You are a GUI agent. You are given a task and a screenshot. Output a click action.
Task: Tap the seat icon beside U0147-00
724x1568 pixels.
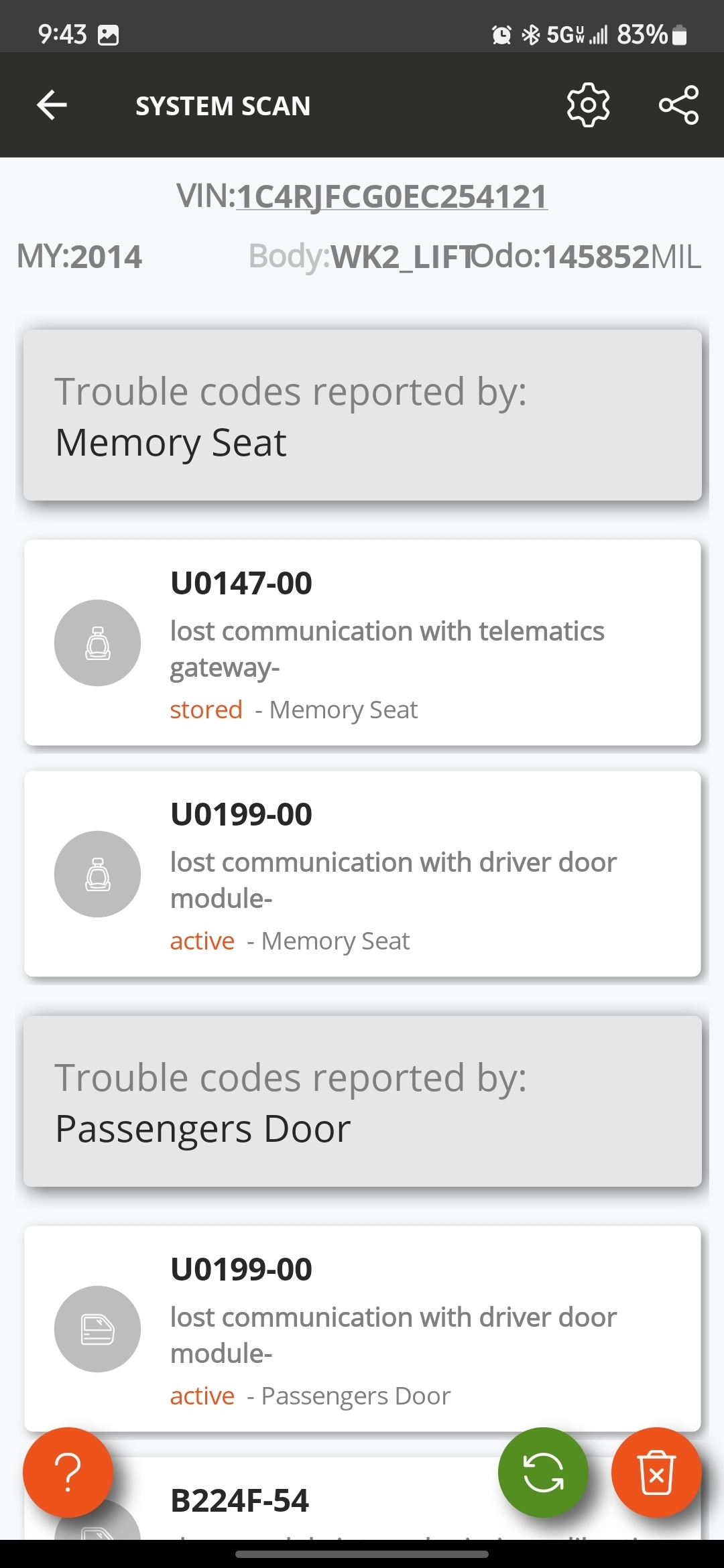tap(98, 643)
